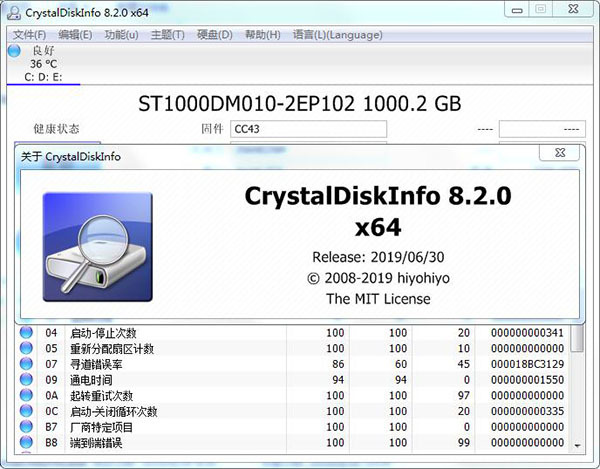The image size is (600, 469).
Task: Open the 硬盘(D) menu
Action: tap(214, 35)
